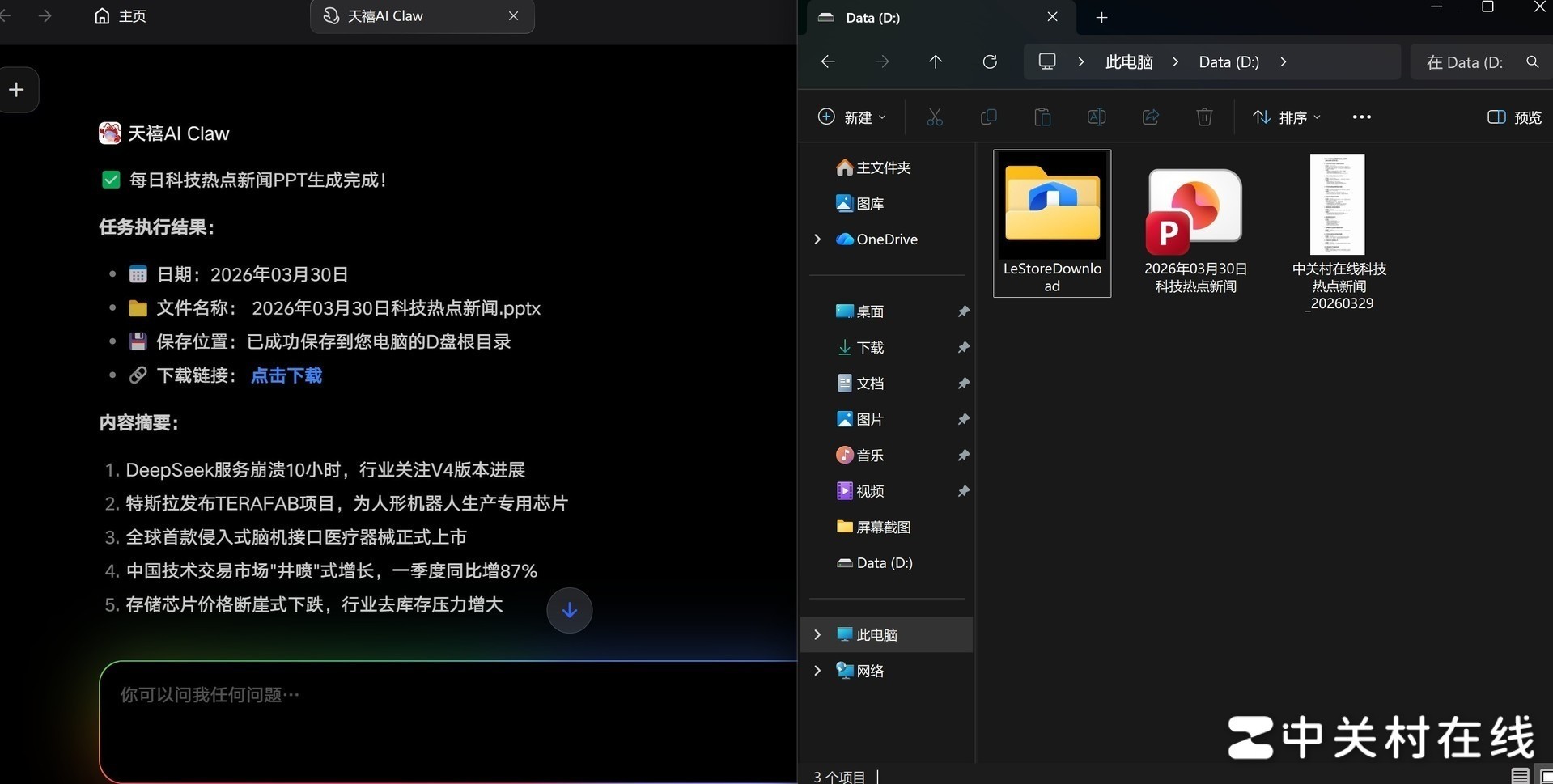Switch to details list view in status bar
This screenshot has width=1553, height=784.
(1520, 776)
